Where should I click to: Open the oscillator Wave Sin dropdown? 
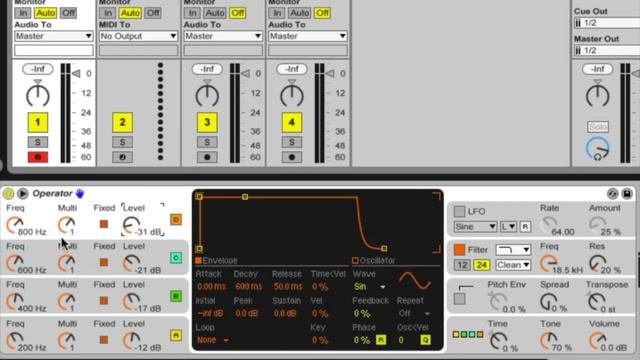pos(369,287)
